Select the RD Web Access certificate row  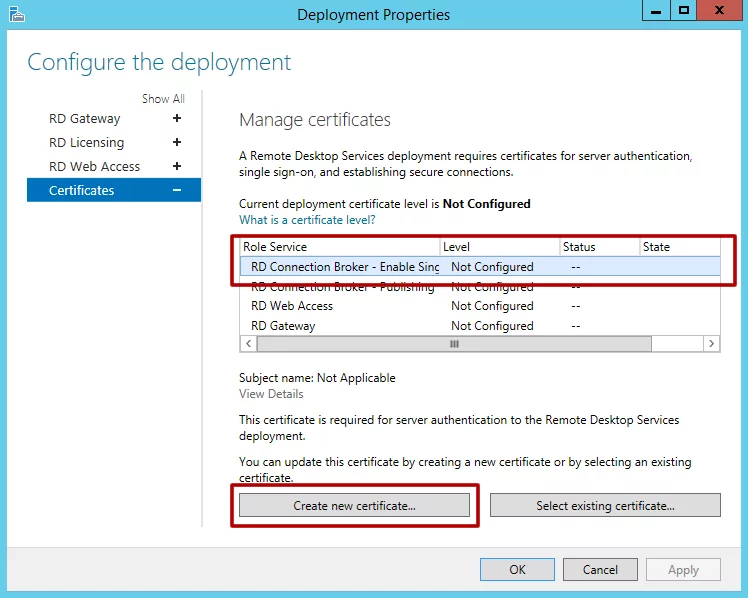tap(292, 306)
